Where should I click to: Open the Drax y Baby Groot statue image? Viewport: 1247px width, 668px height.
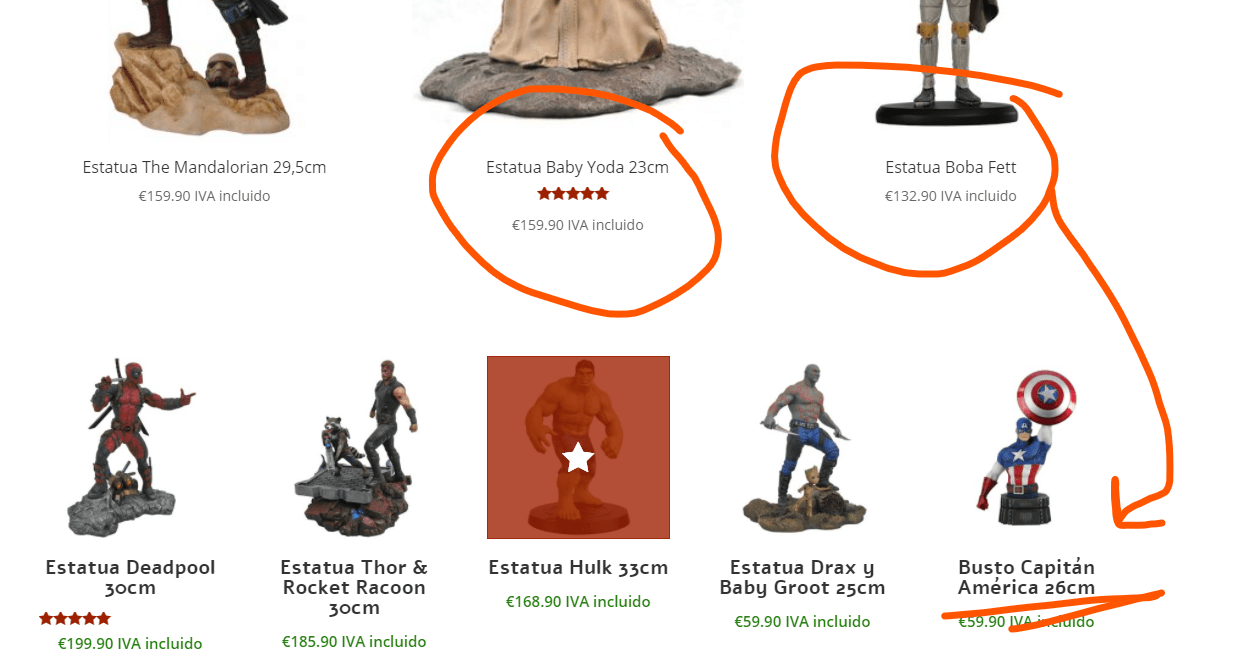click(x=802, y=447)
